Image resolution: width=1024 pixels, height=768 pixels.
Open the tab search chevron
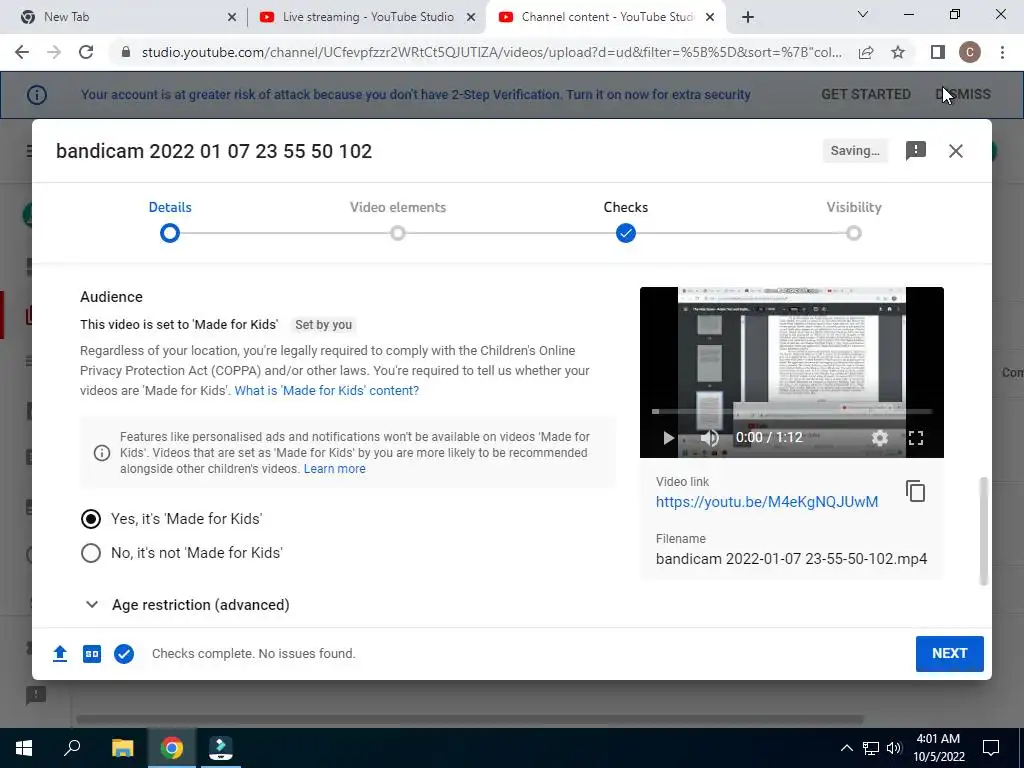click(863, 14)
